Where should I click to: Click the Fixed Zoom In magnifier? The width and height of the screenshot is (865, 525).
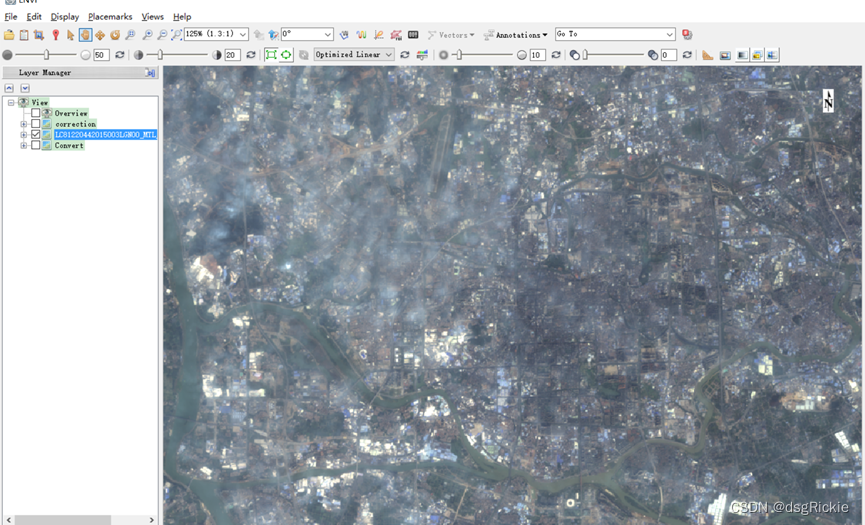(x=147, y=35)
